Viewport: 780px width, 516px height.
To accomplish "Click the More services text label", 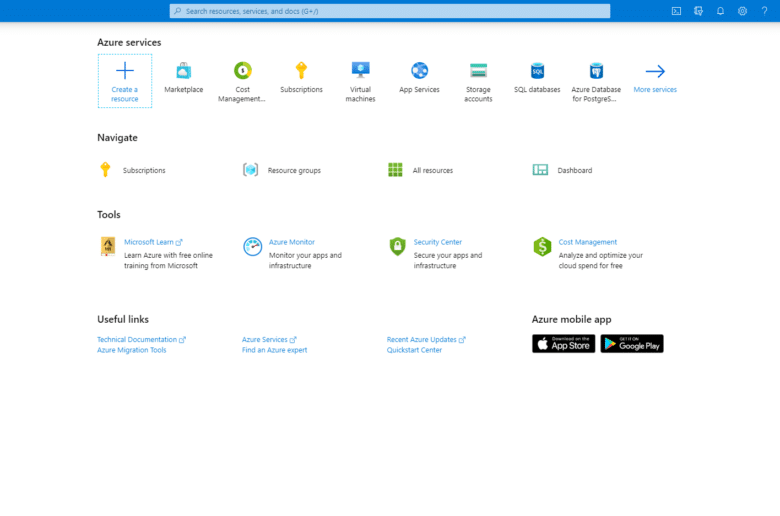I will pyautogui.click(x=655, y=90).
